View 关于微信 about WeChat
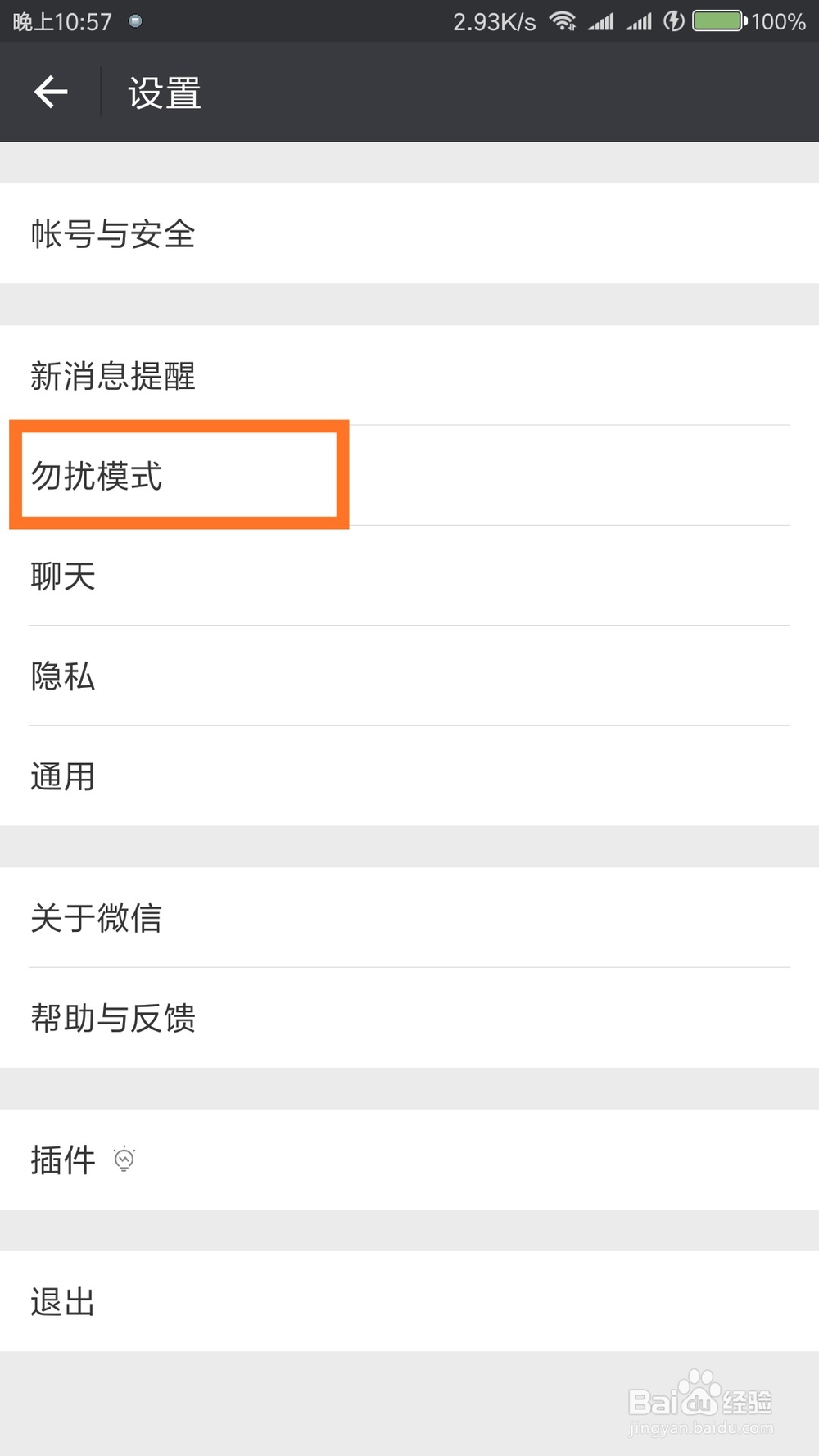The height and width of the screenshot is (1456, 819). [97, 918]
